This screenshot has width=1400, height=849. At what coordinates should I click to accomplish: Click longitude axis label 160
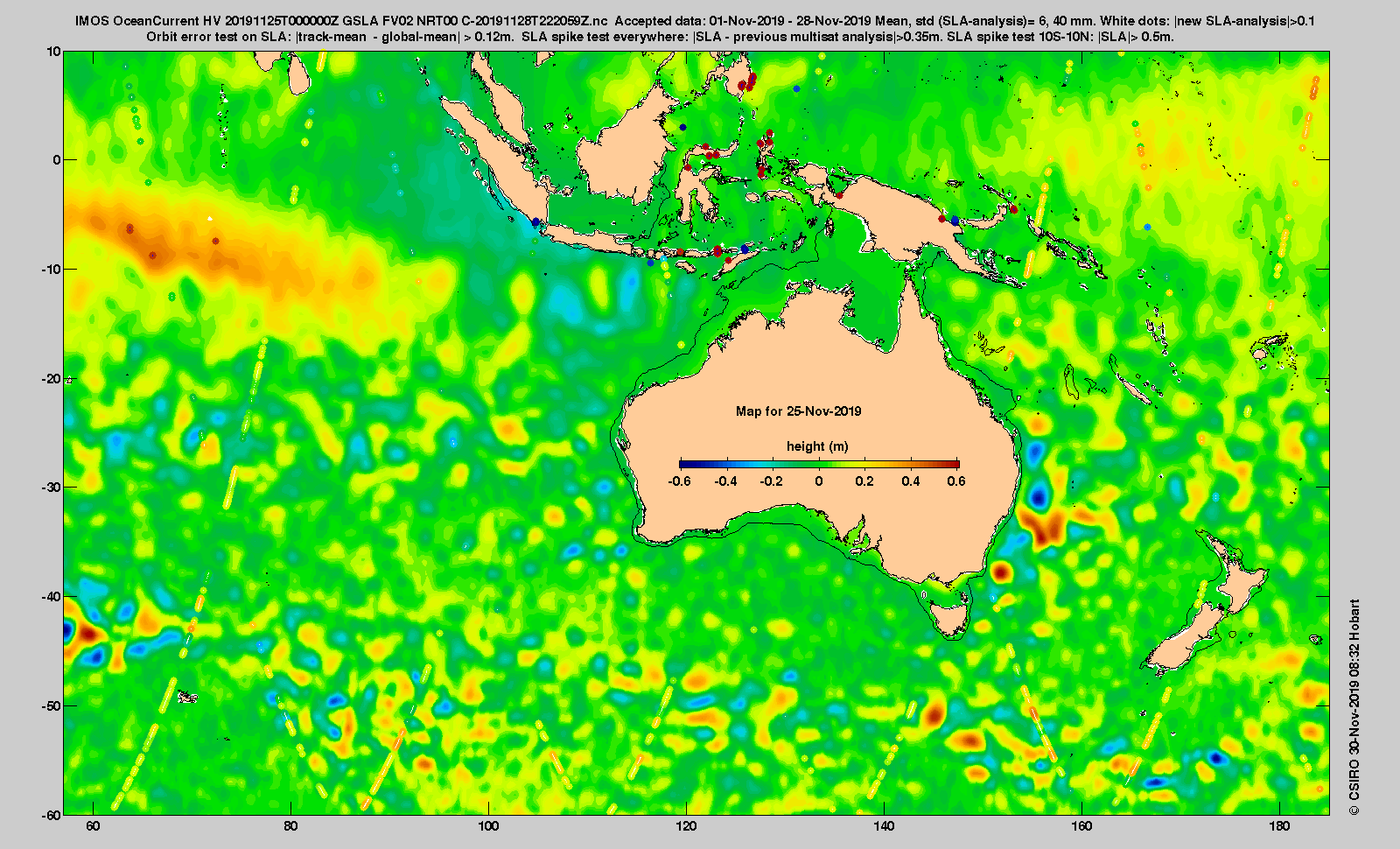(1081, 826)
